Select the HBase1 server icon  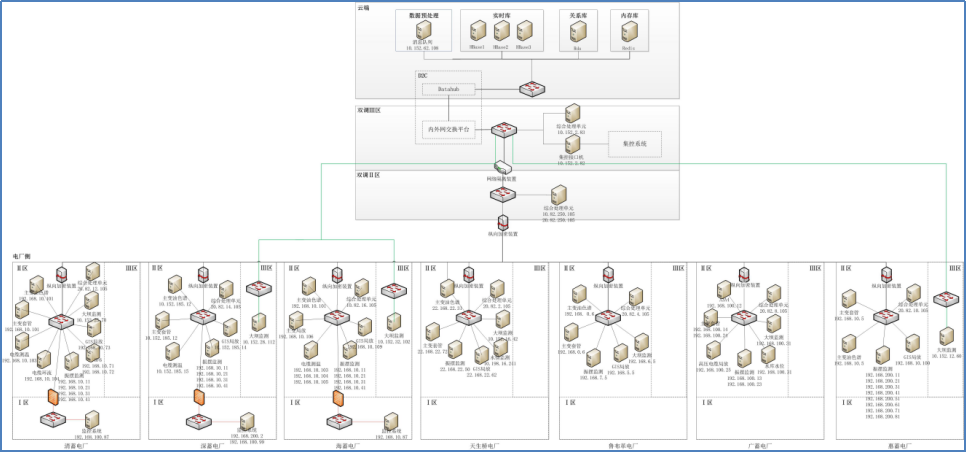pyautogui.click(x=478, y=31)
